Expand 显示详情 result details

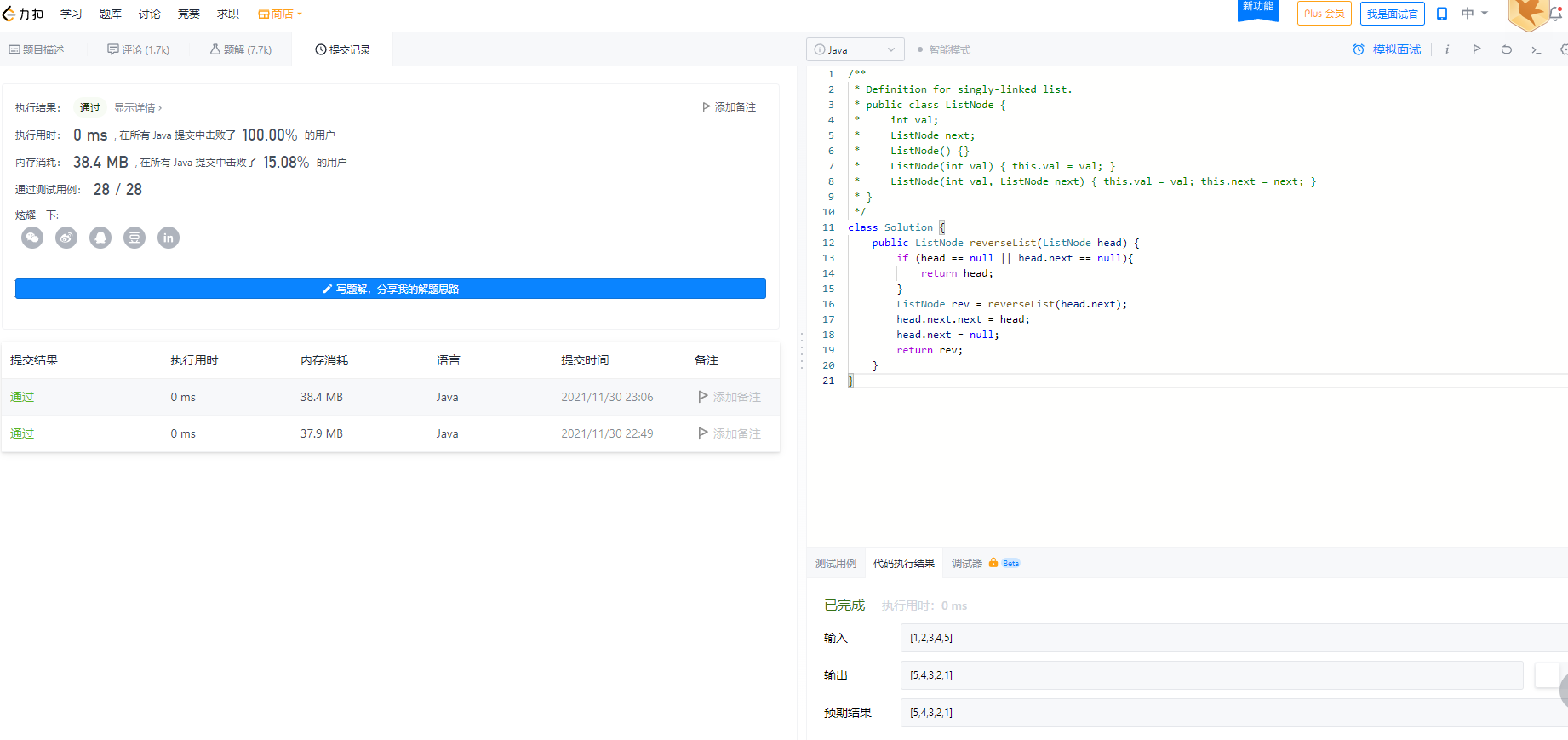(138, 108)
